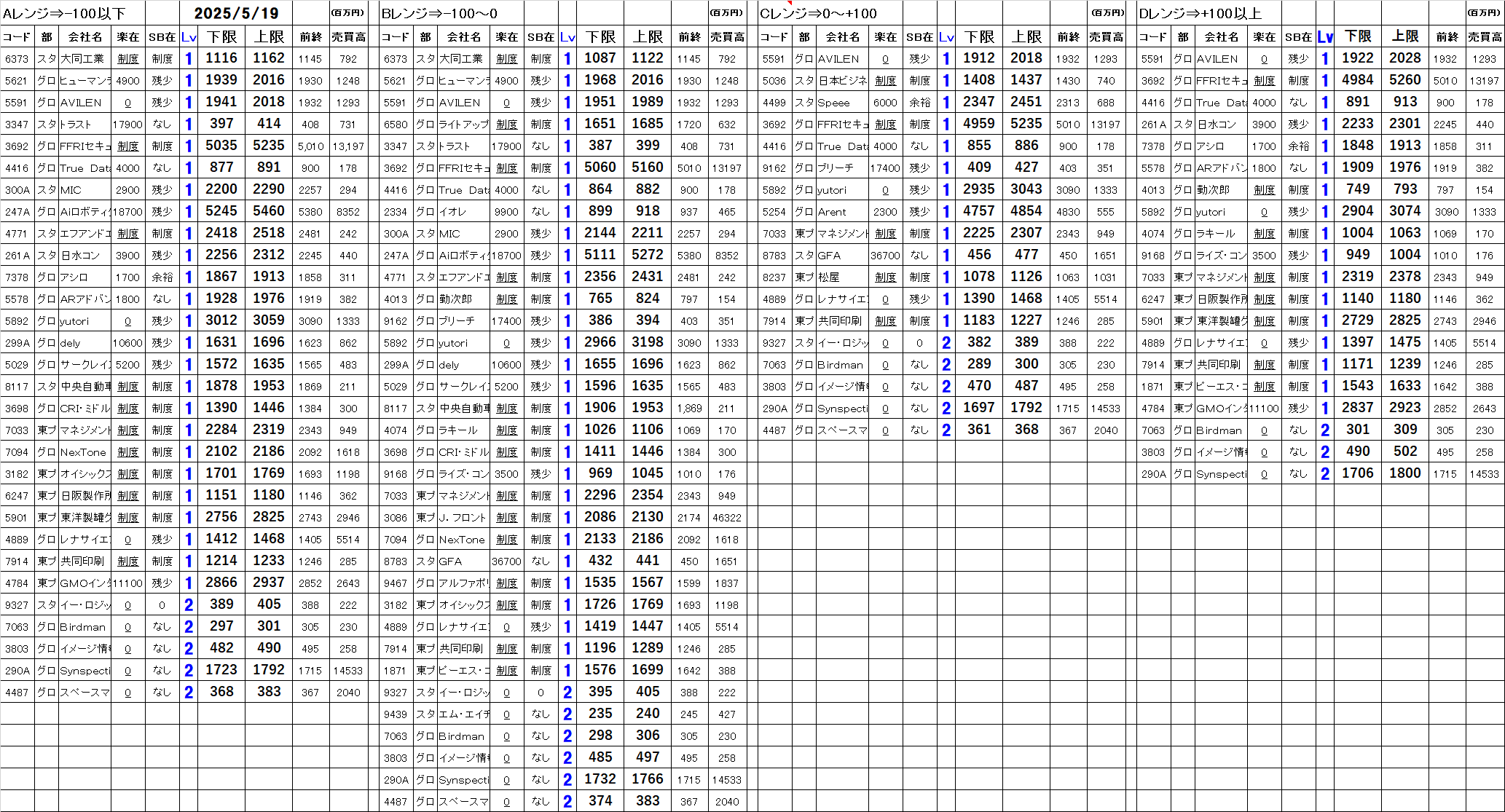This screenshot has height=812, width=1505.
Task: Select volume 2946 in D range 東洋製罐 row
Action: (x=1485, y=321)
